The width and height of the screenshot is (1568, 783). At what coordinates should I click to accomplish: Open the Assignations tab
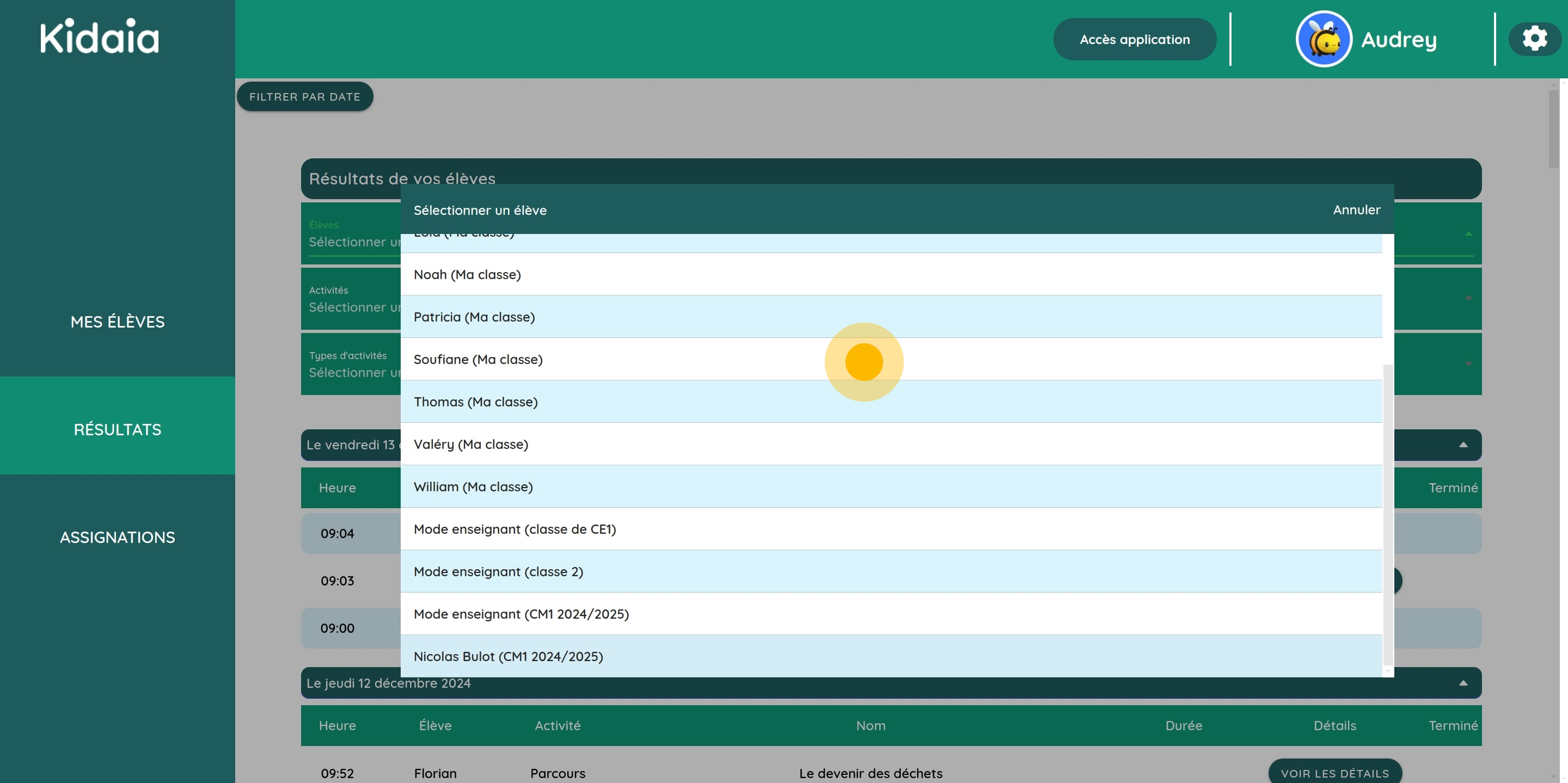[118, 537]
